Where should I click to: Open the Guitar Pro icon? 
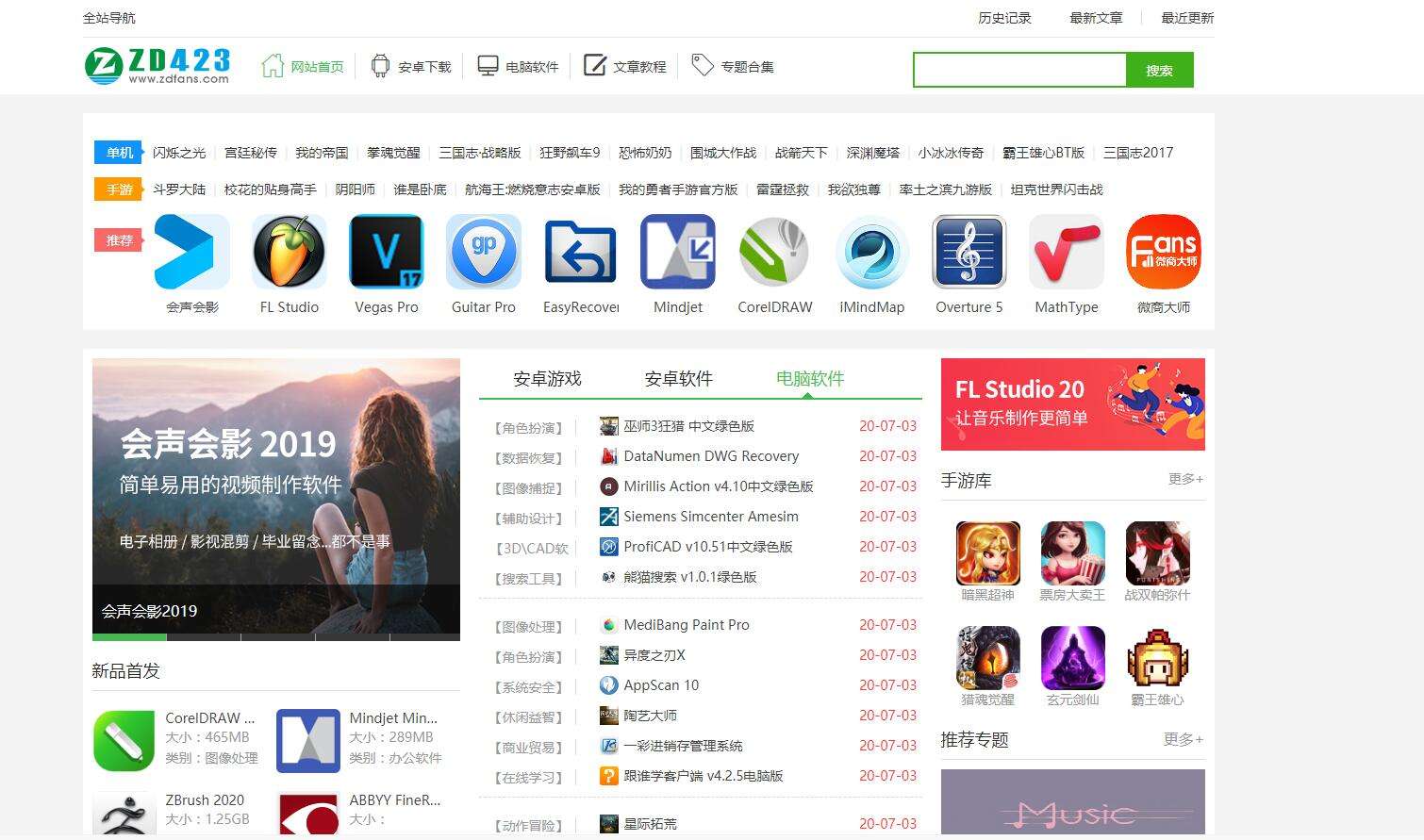click(x=484, y=252)
